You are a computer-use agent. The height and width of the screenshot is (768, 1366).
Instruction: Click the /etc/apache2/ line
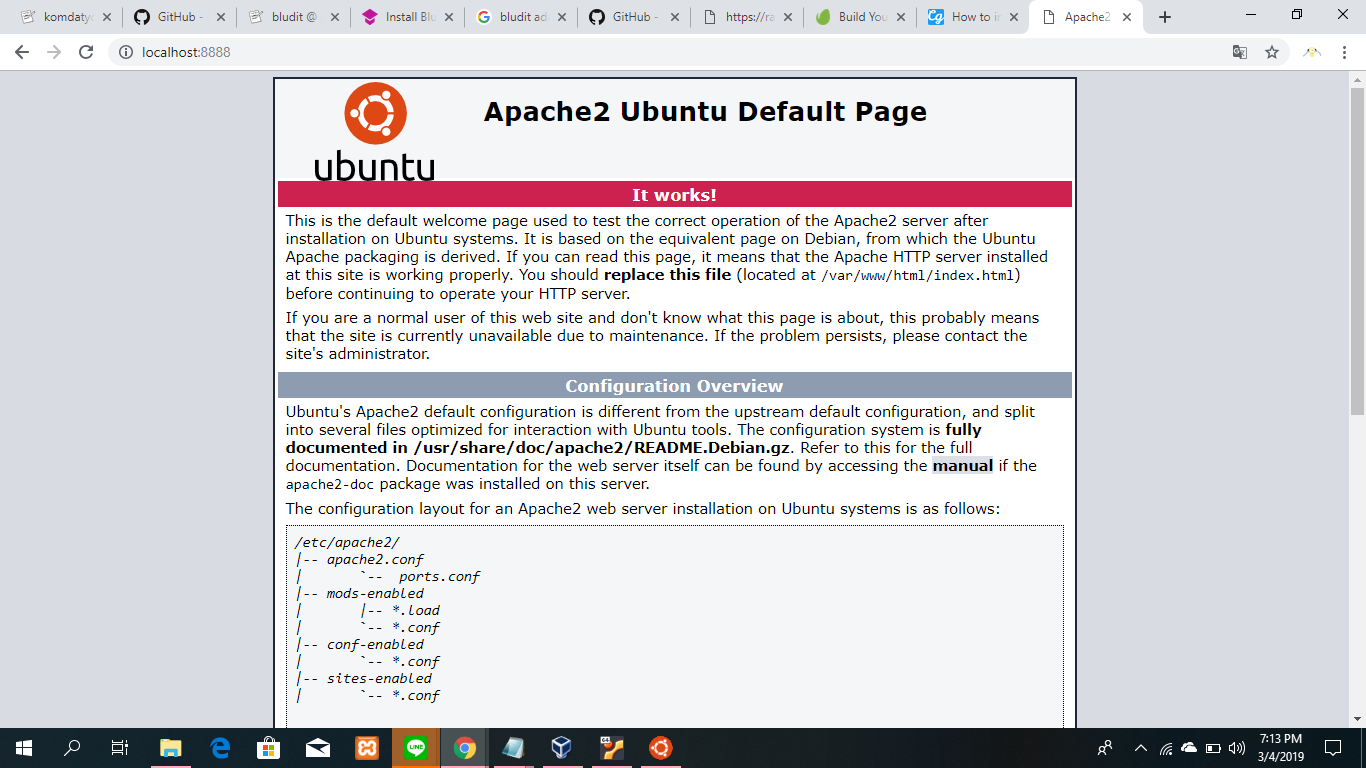[x=348, y=543]
